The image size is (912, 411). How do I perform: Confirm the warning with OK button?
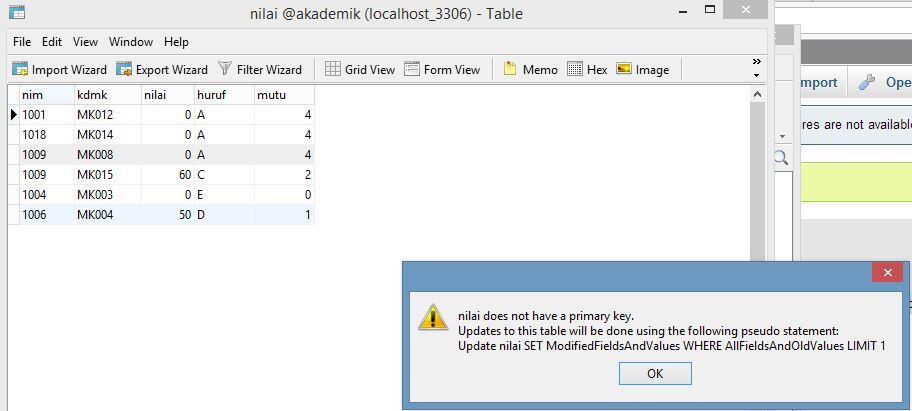click(655, 374)
